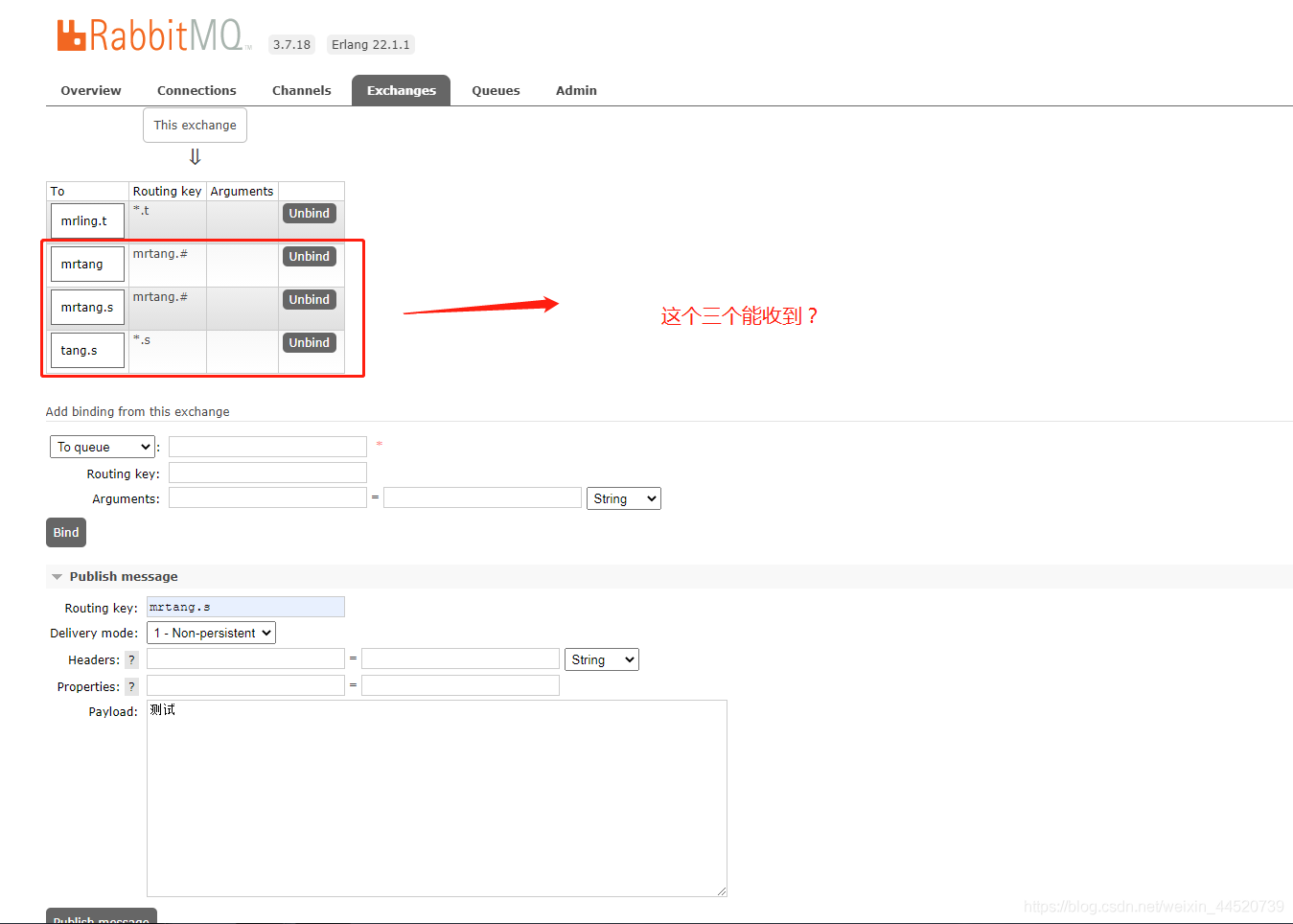Select the Exchanges tab
This screenshot has width=1293, height=924.
401,90
